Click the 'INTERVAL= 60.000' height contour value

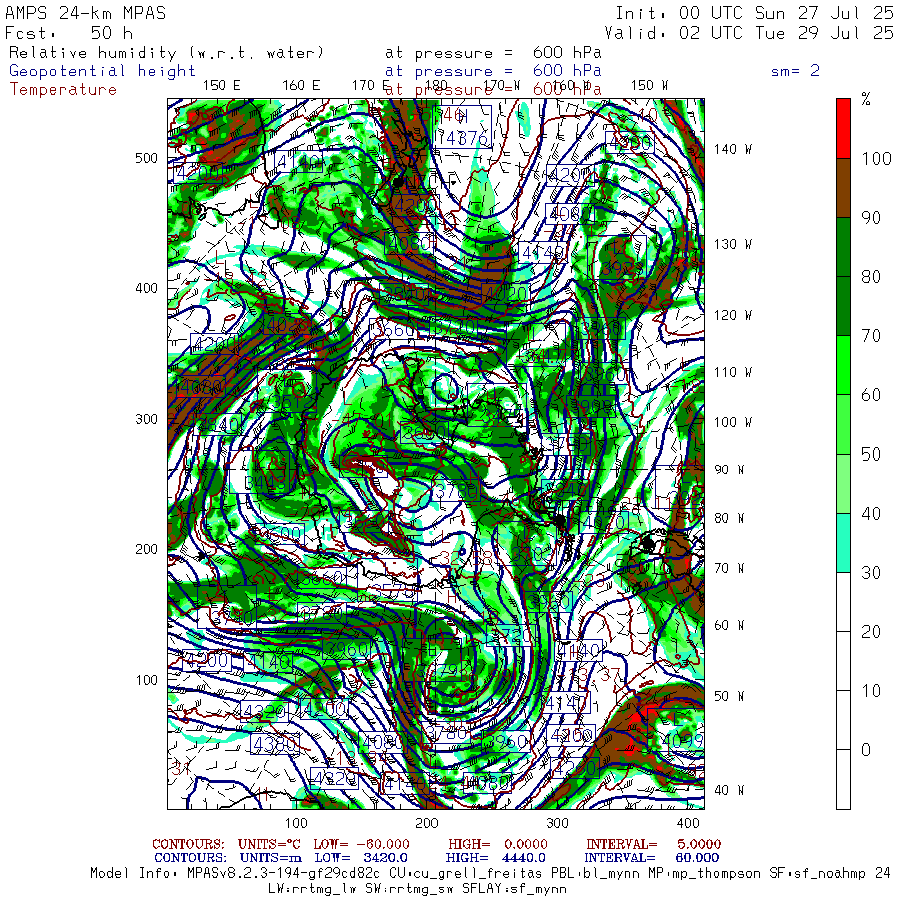click(x=652, y=858)
